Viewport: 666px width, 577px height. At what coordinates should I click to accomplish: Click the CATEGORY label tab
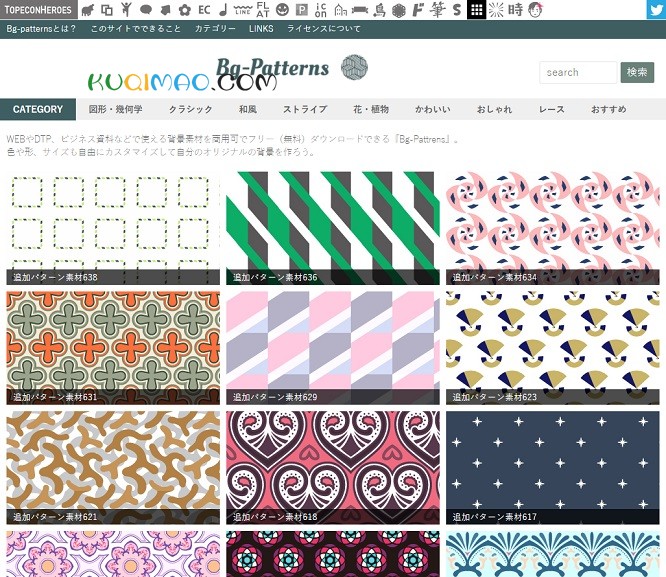tap(38, 109)
